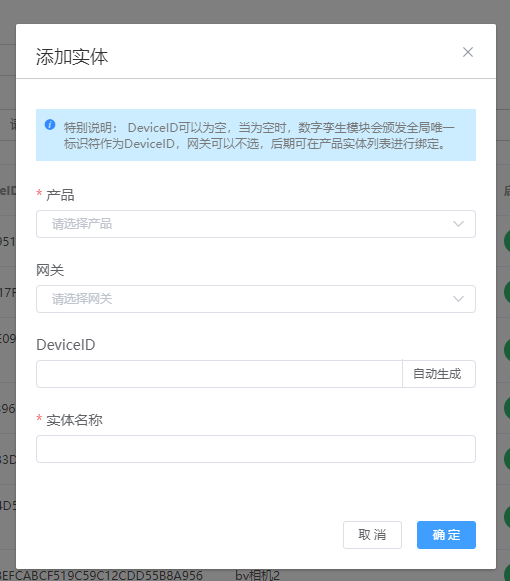Click the 网关 field label
The image size is (510, 581).
pos(50,270)
